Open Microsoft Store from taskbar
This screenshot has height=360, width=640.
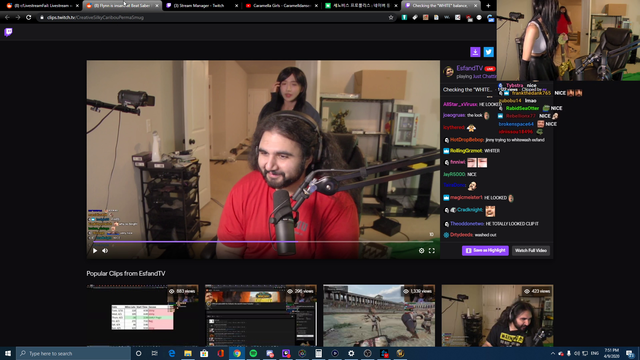point(204,353)
